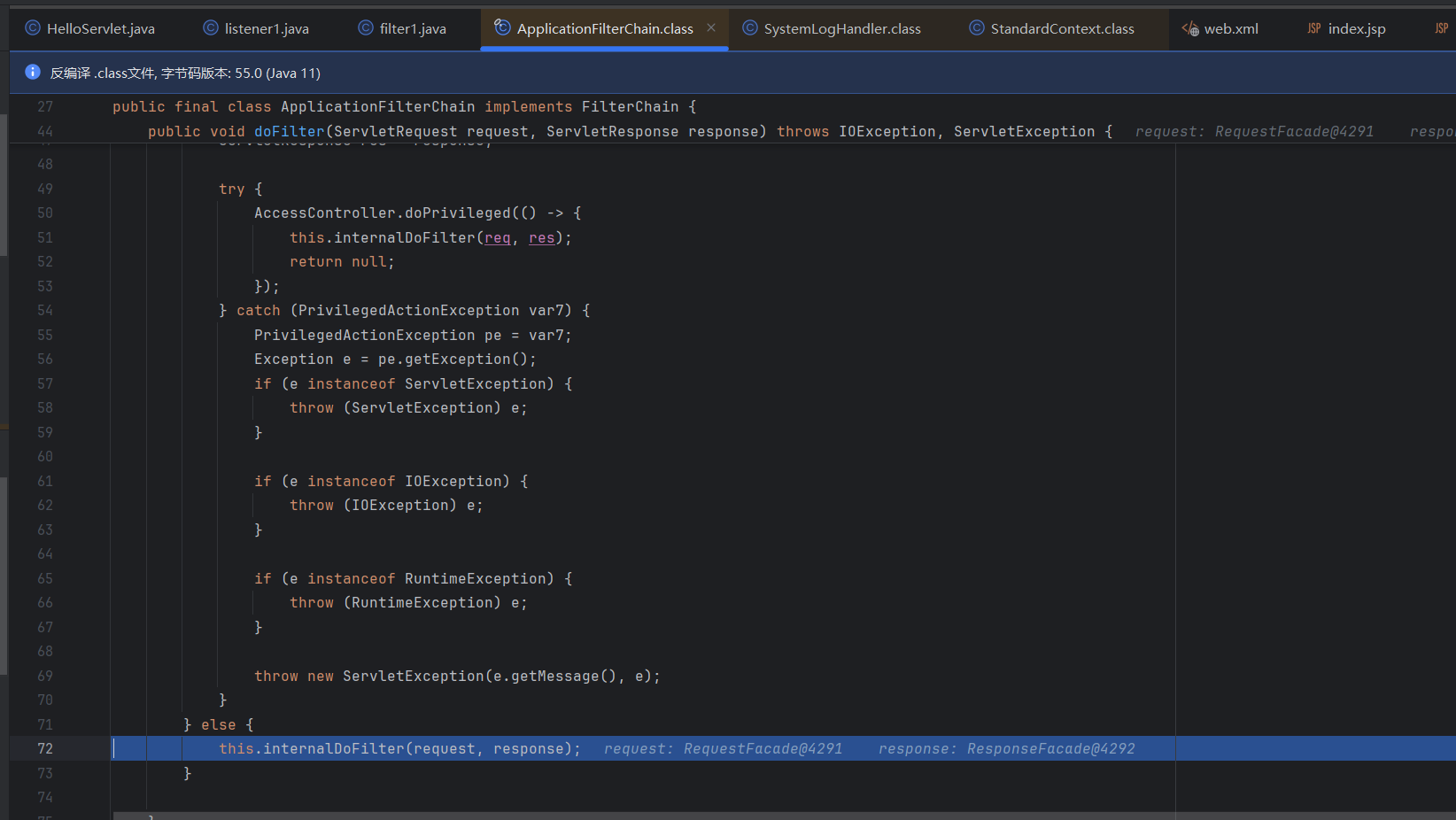Click the class icon on HelloServlet.java tab
The image size is (1456, 820).
click(33, 28)
